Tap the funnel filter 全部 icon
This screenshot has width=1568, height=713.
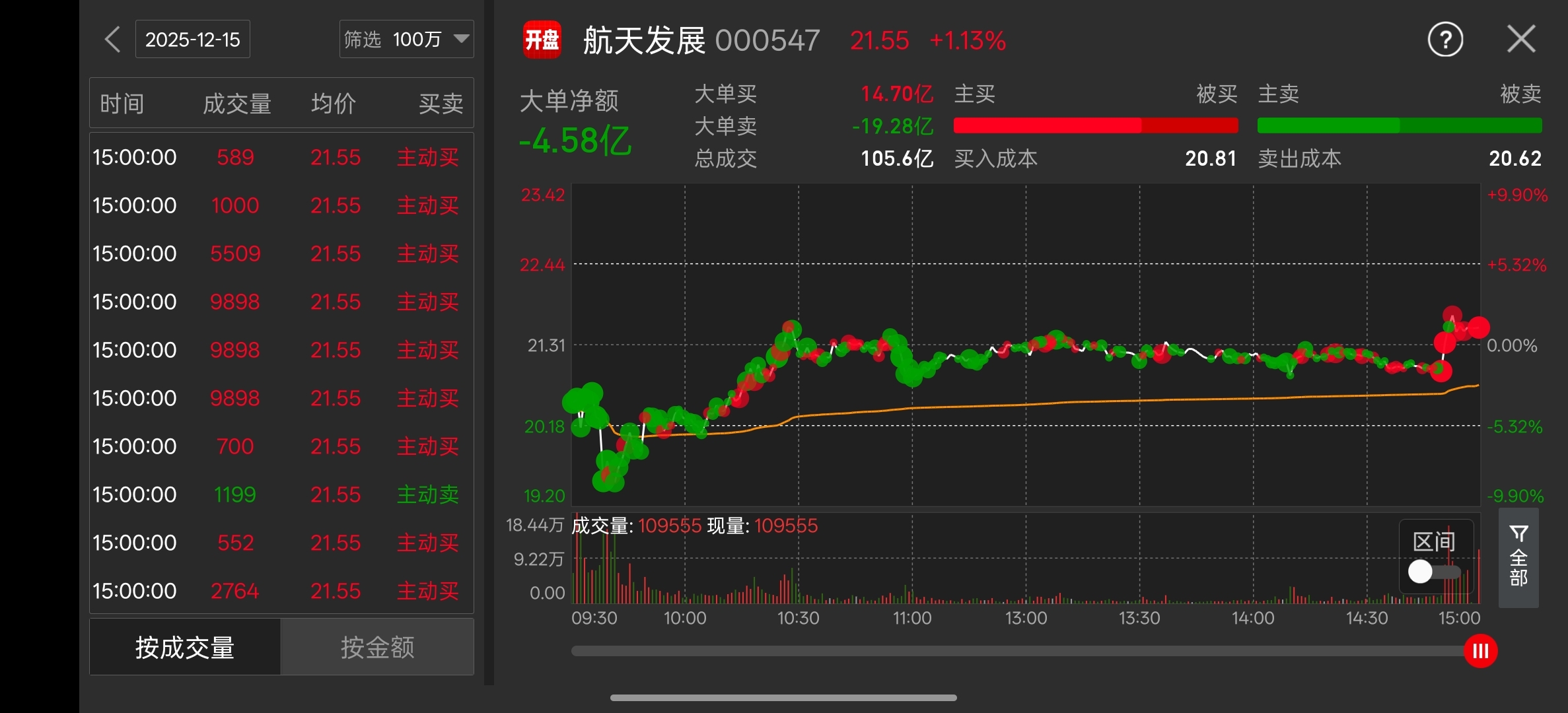pyautogui.click(x=1518, y=557)
